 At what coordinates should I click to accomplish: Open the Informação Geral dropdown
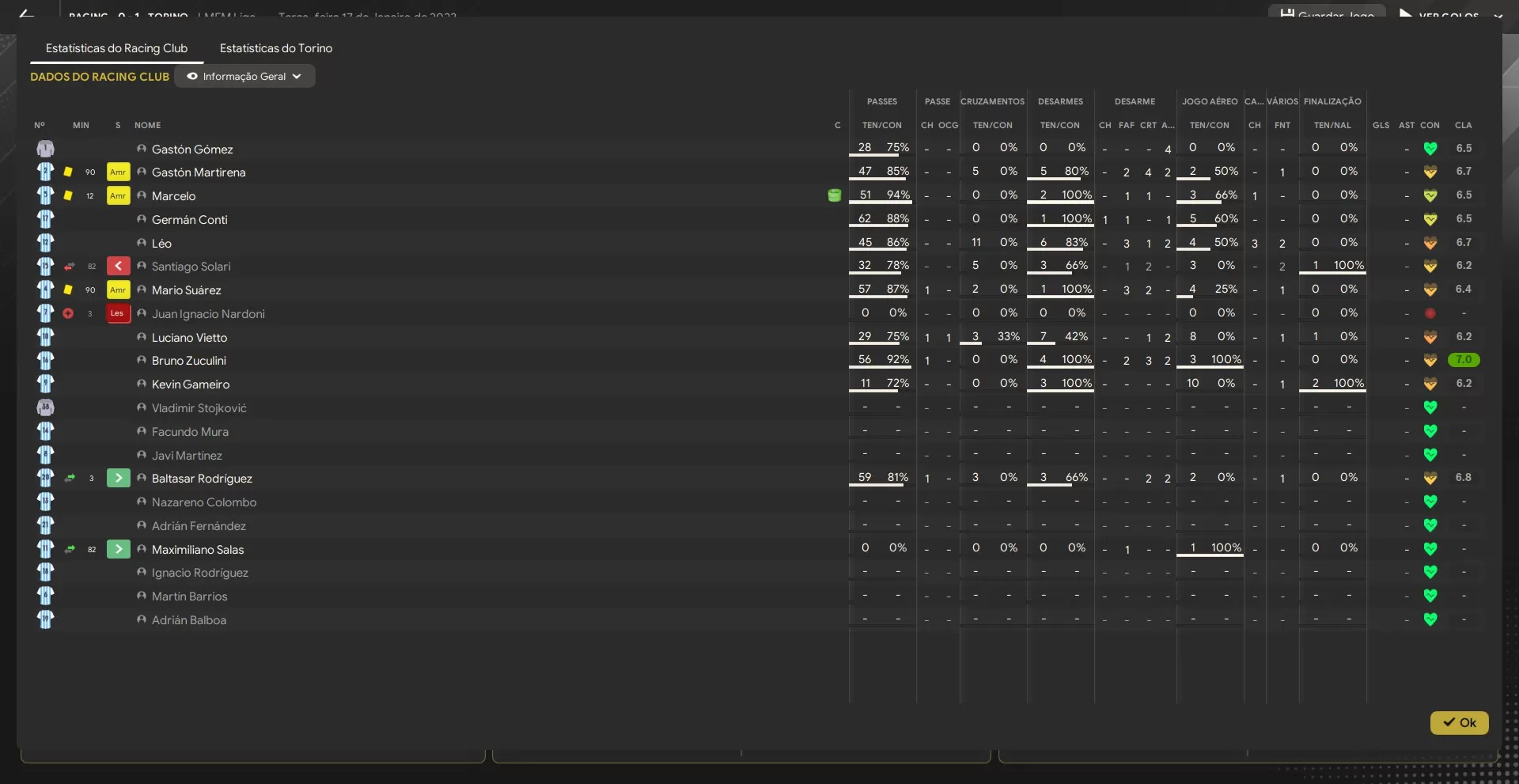coord(244,77)
